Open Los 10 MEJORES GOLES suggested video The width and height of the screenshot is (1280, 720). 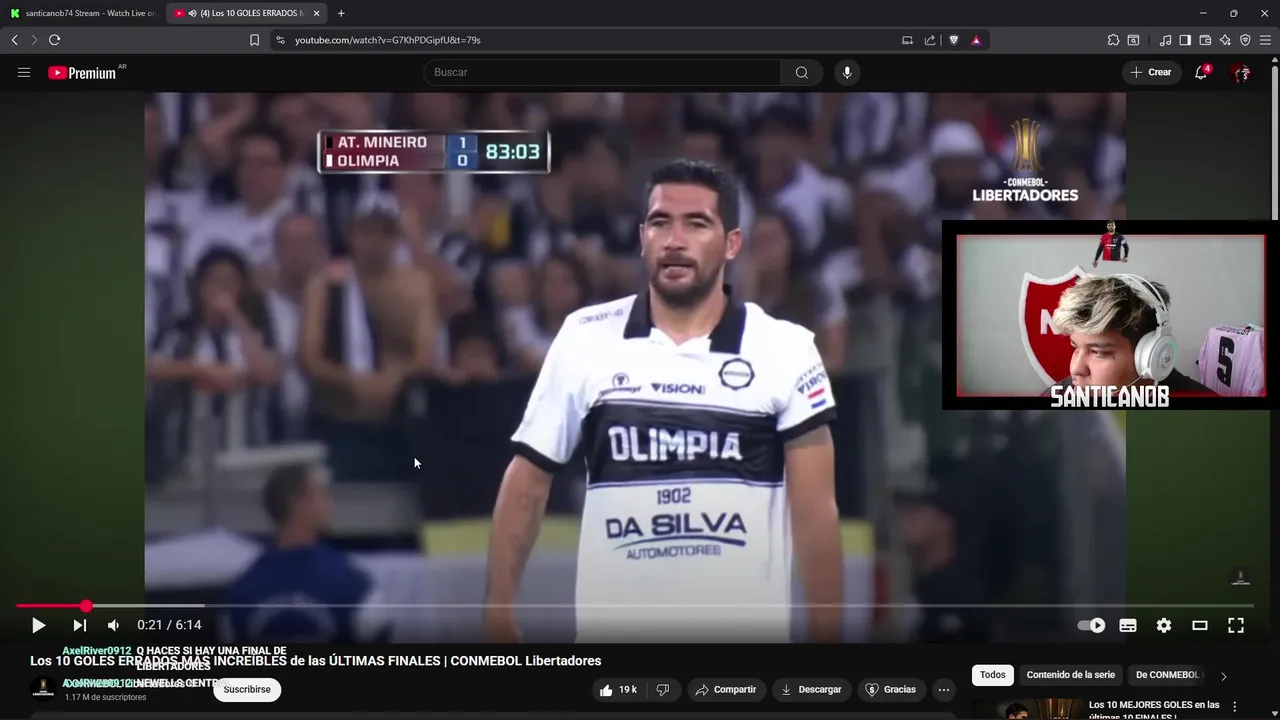coord(1154,709)
